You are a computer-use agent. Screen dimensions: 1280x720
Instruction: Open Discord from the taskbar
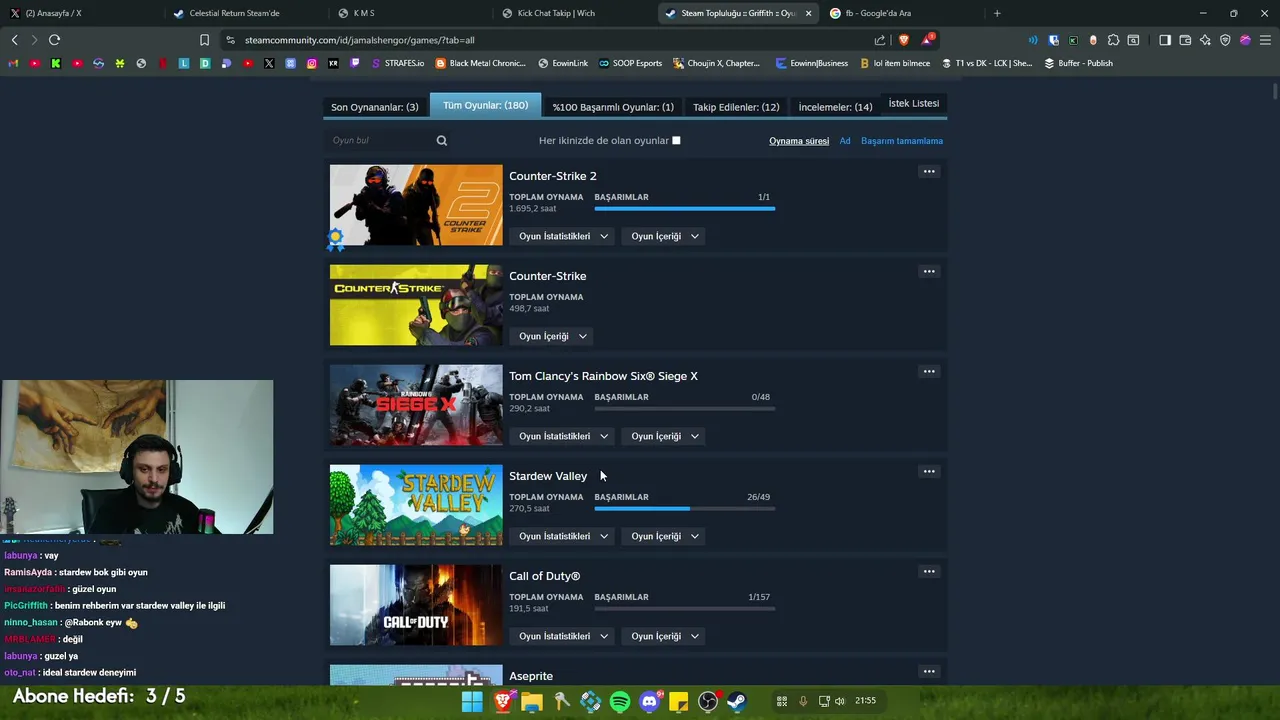(x=649, y=702)
